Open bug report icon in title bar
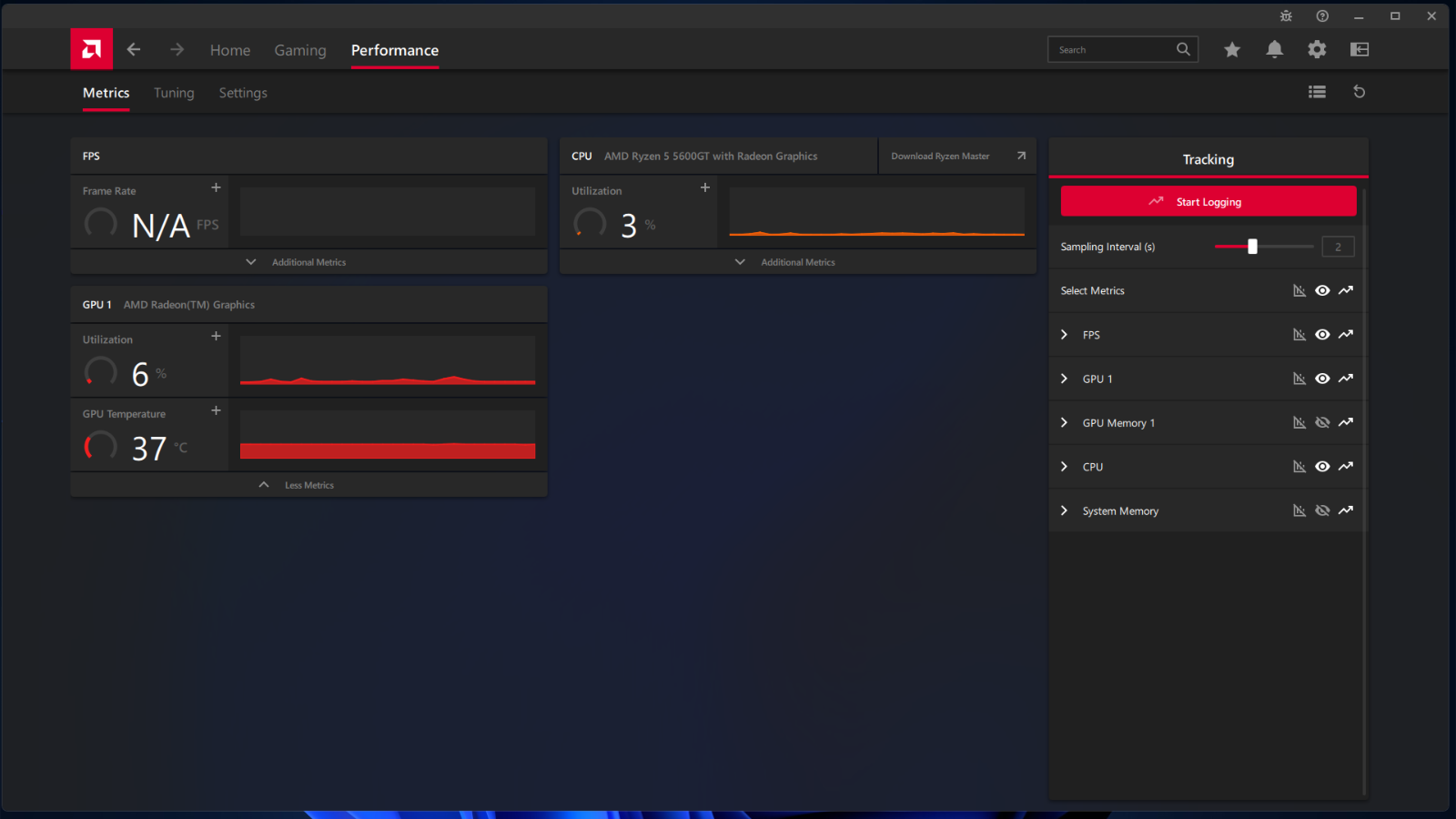The width and height of the screenshot is (1456, 819). point(1286,16)
